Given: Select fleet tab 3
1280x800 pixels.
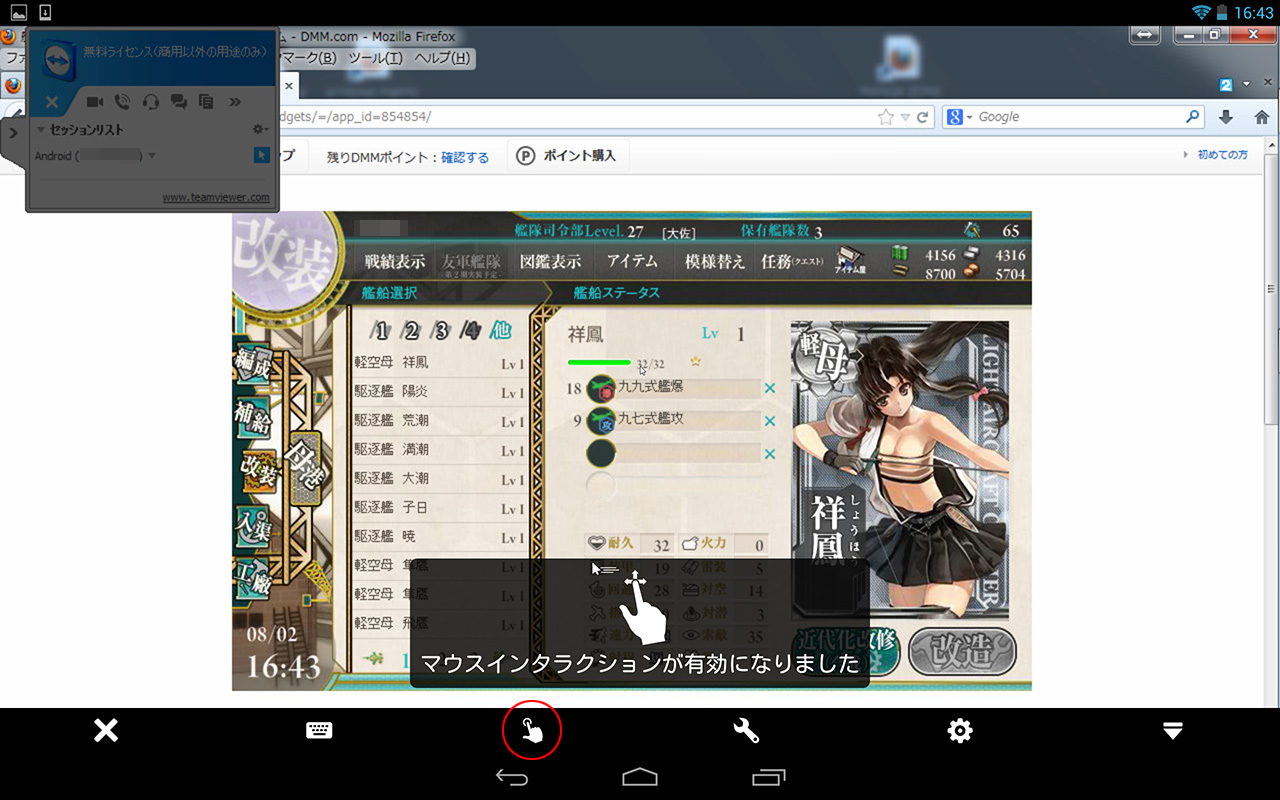Looking at the screenshot, I should pyautogui.click(x=441, y=332).
